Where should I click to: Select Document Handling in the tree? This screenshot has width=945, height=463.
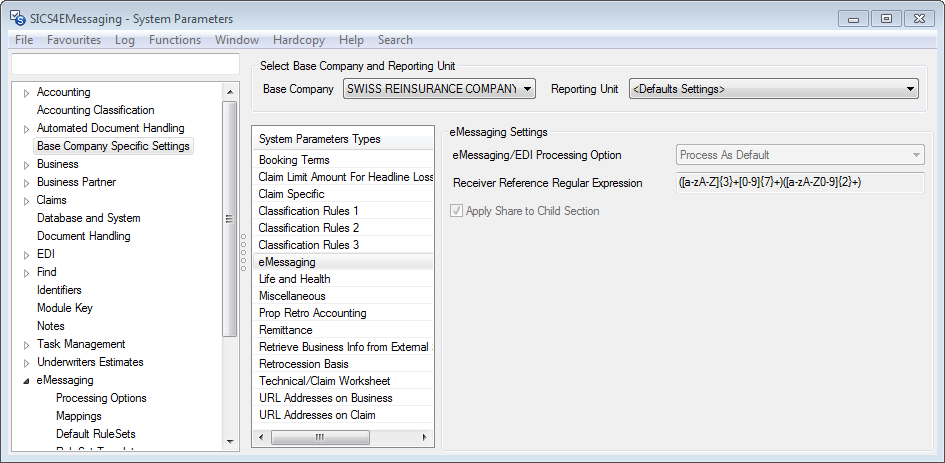(84, 236)
